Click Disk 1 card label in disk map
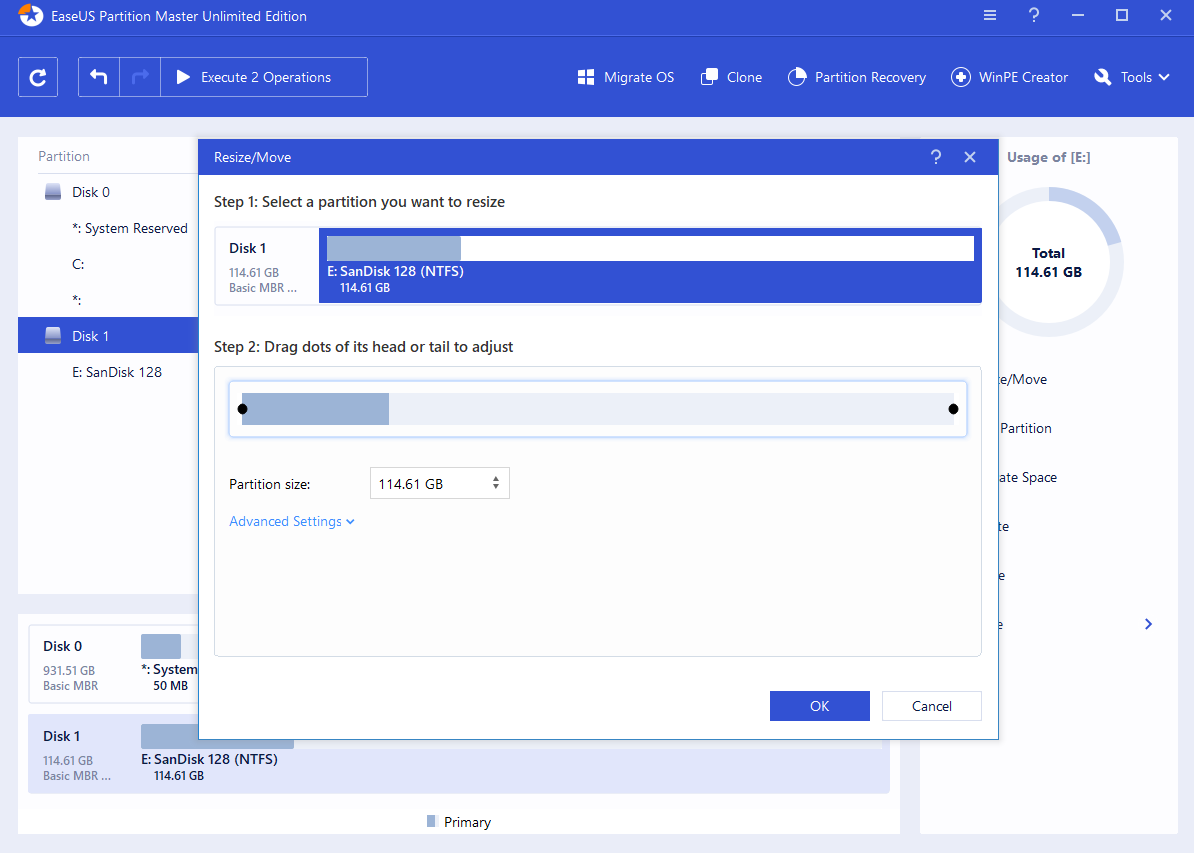The height and width of the screenshot is (853, 1194). pyautogui.click(x=62, y=736)
